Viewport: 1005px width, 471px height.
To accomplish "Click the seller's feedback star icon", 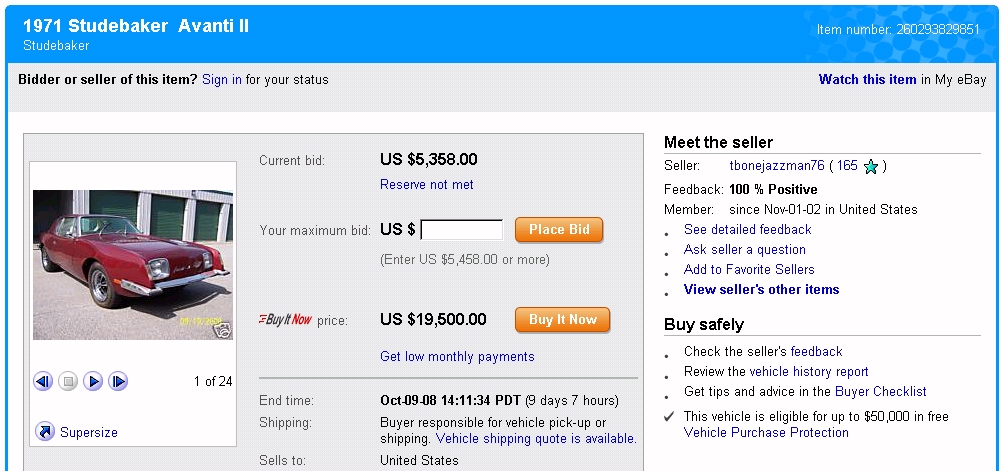I will pos(871,167).
